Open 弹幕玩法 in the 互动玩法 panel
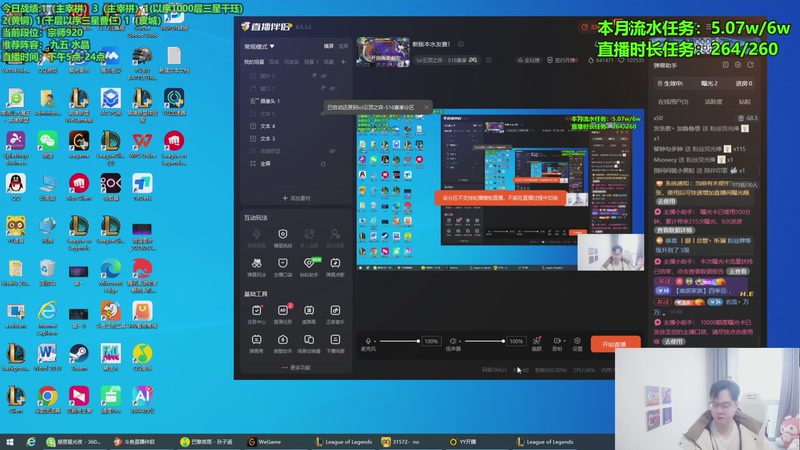 click(256, 266)
